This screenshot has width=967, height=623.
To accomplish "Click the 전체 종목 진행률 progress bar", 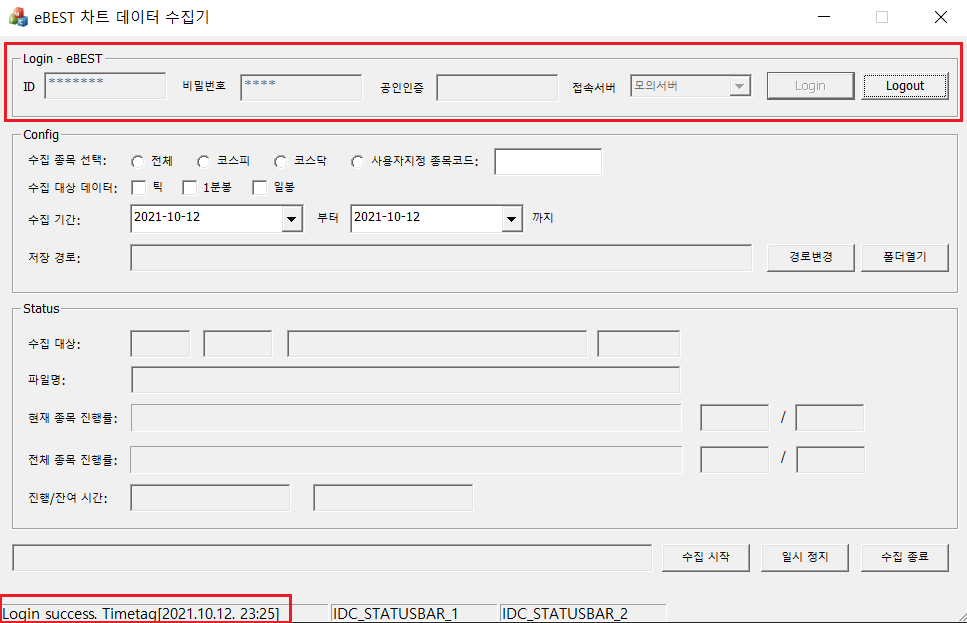I will (x=406, y=460).
